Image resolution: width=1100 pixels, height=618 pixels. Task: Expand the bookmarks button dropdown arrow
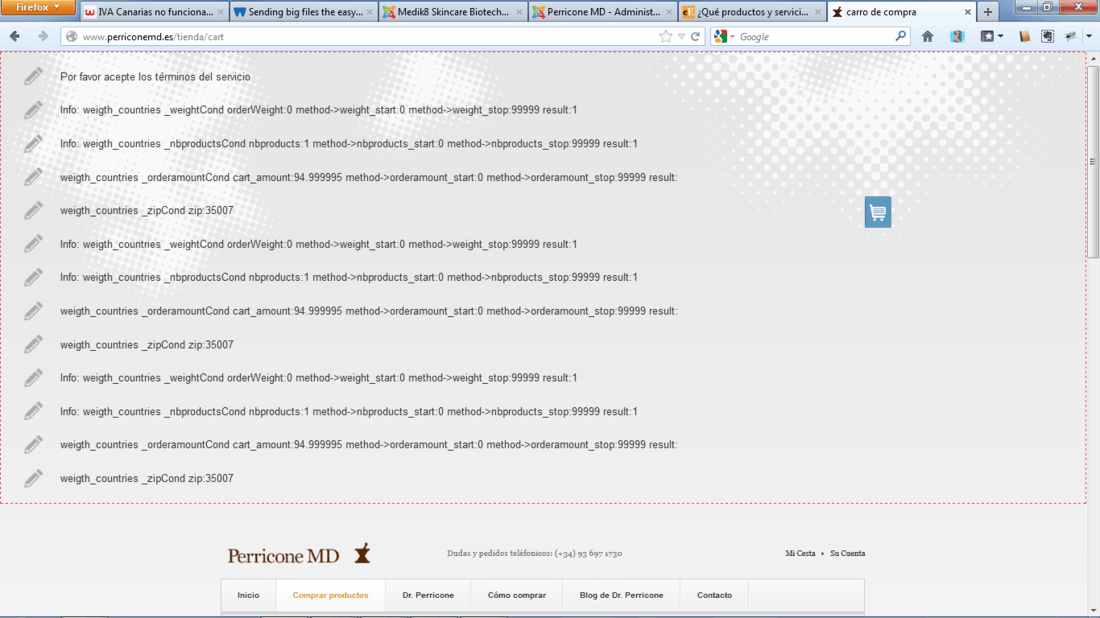(x=1000, y=36)
